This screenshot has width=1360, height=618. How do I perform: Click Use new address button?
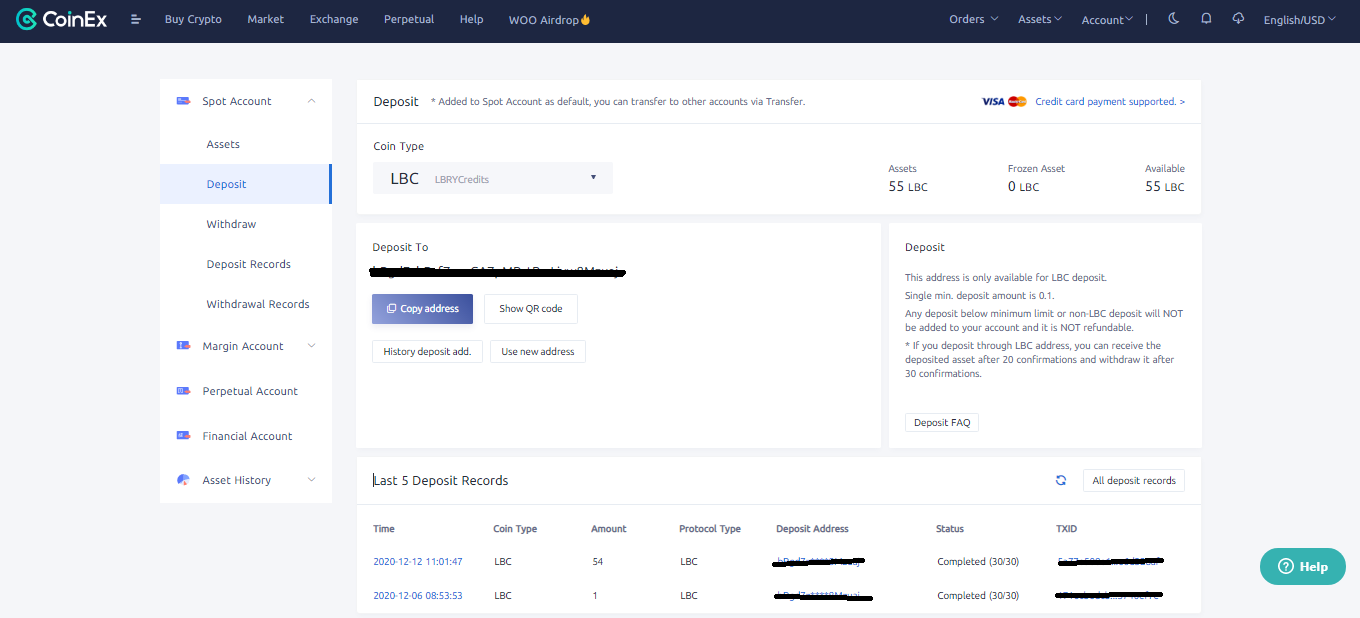coord(538,352)
